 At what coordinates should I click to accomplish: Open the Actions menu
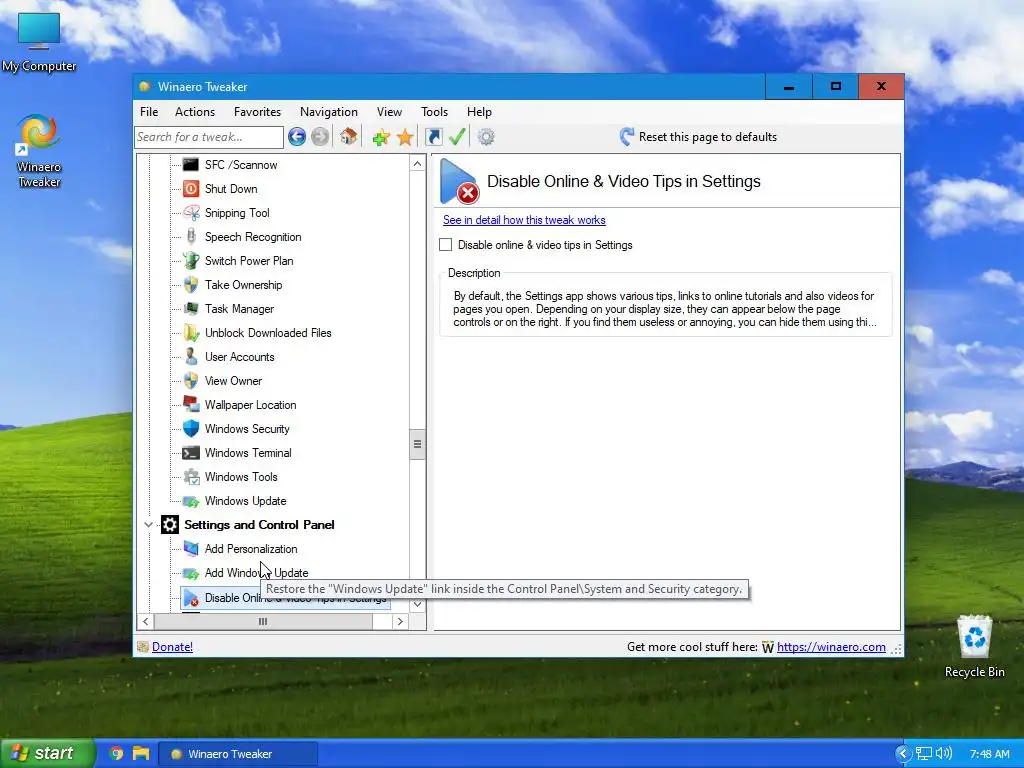pyautogui.click(x=195, y=112)
